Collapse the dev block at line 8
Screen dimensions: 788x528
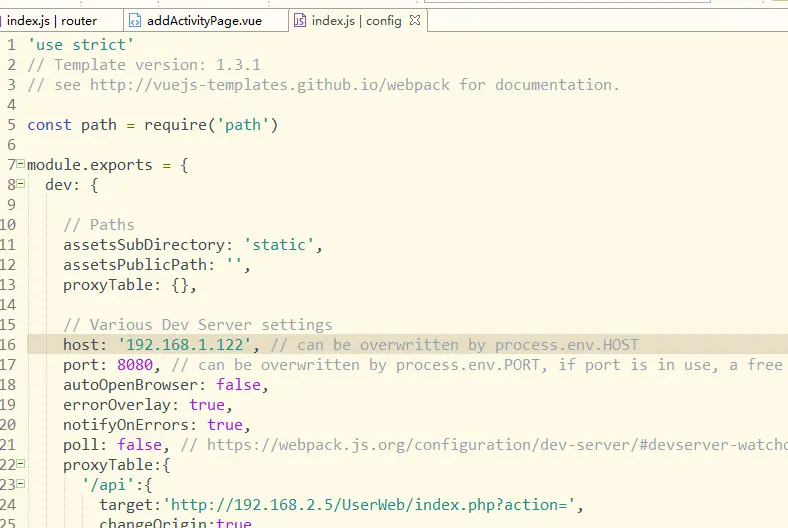click(x=21, y=184)
